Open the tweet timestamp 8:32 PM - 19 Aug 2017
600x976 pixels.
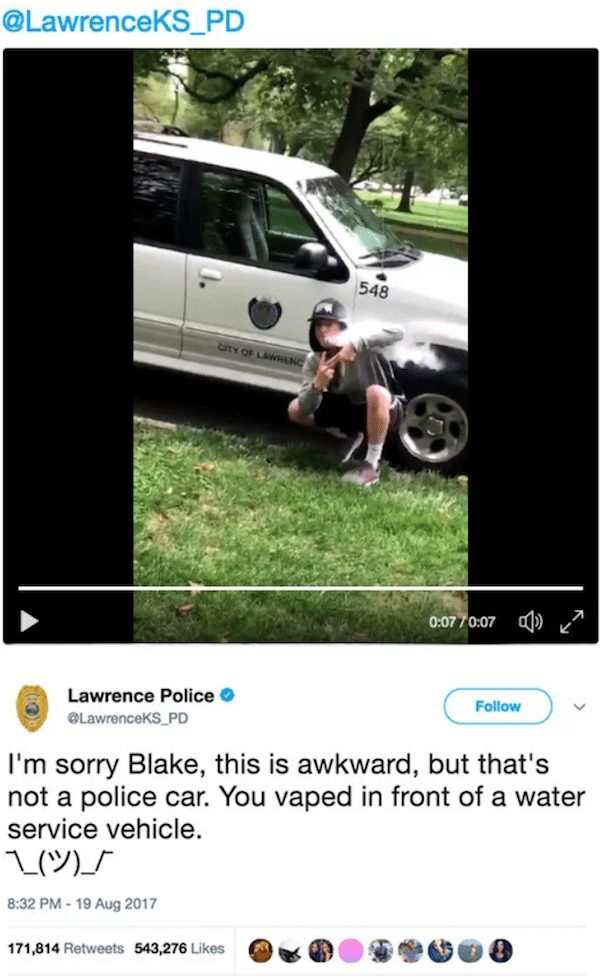(x=82, y=903)
